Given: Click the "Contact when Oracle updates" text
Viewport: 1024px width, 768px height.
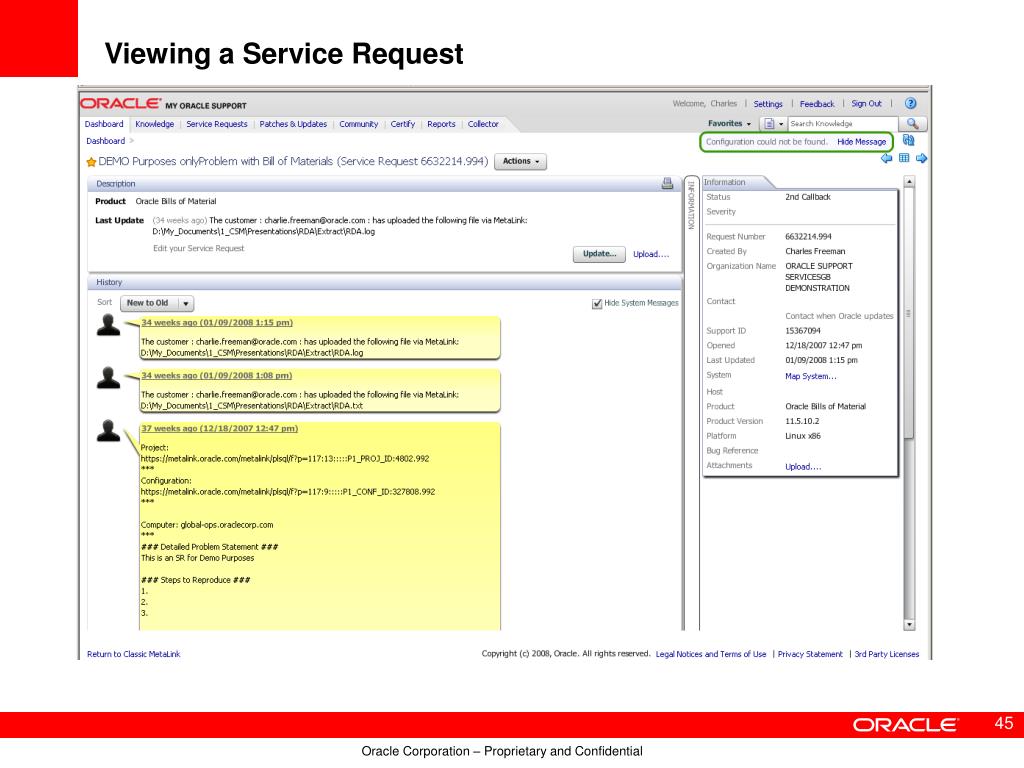Looking at the screenshot, I should click(x=839, y=316).
